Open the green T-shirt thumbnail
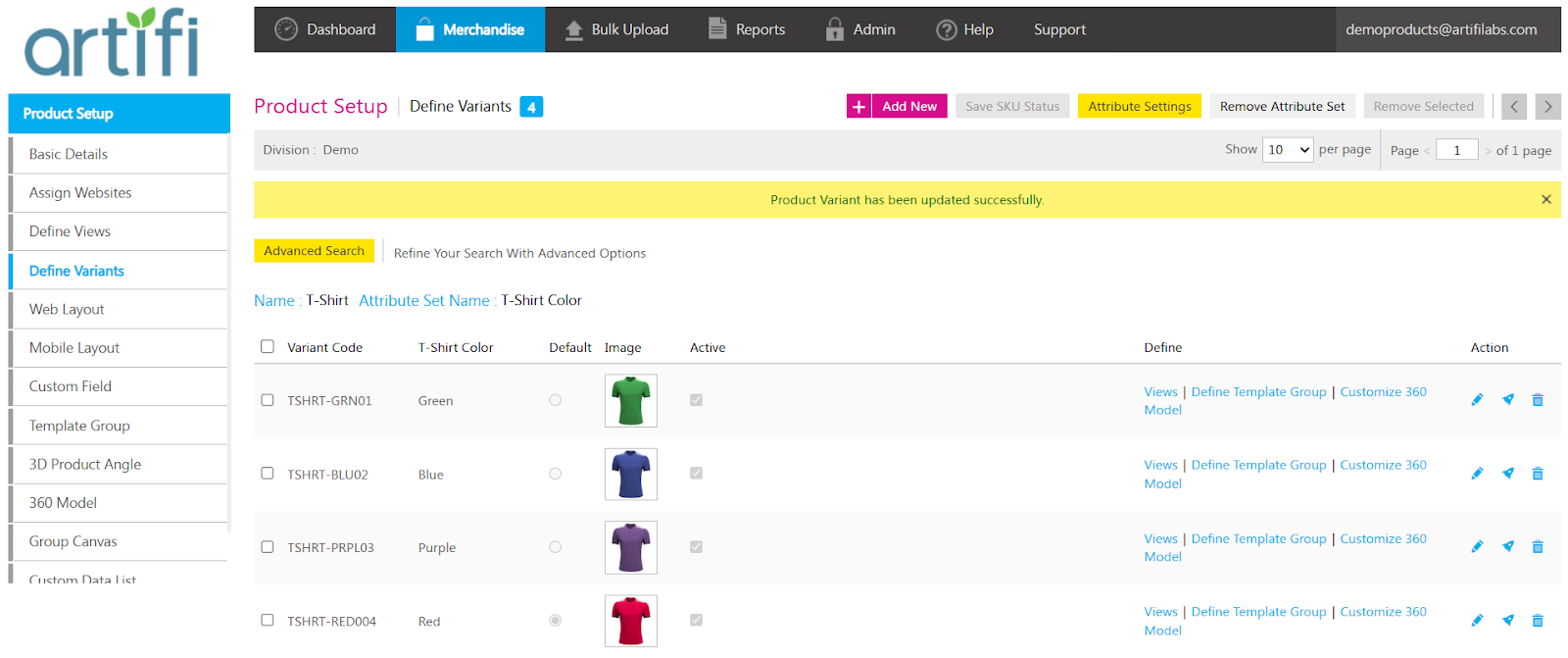This screenshot has height=658, width=1568. point(631,400)
